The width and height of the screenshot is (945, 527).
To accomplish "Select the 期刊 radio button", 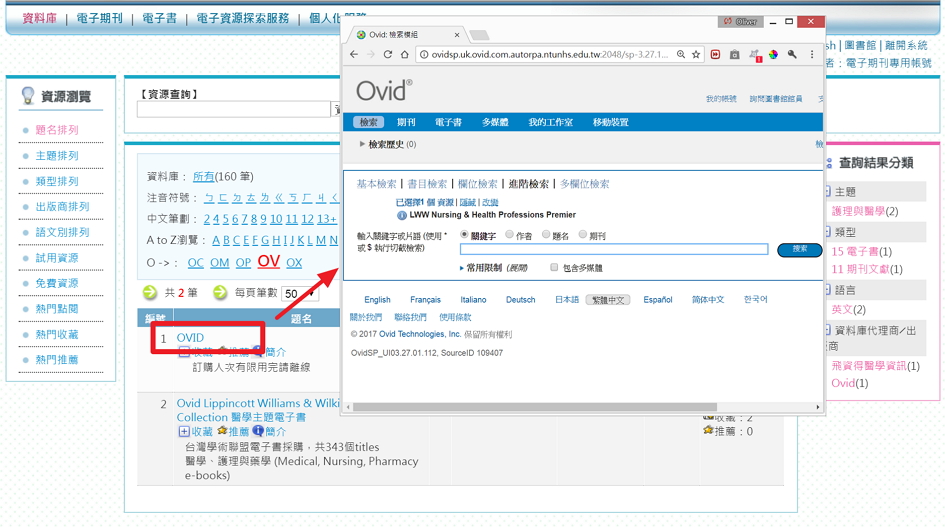I will 583,234.
